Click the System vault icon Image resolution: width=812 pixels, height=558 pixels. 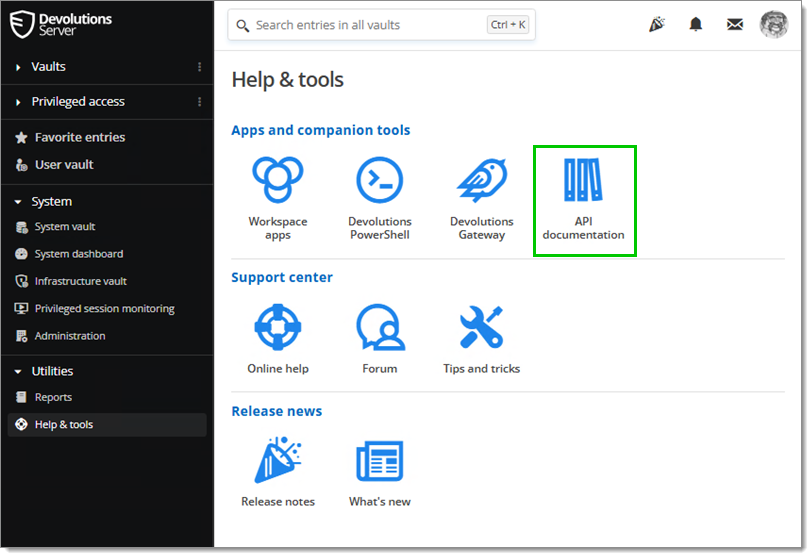[x=21, y=227]
